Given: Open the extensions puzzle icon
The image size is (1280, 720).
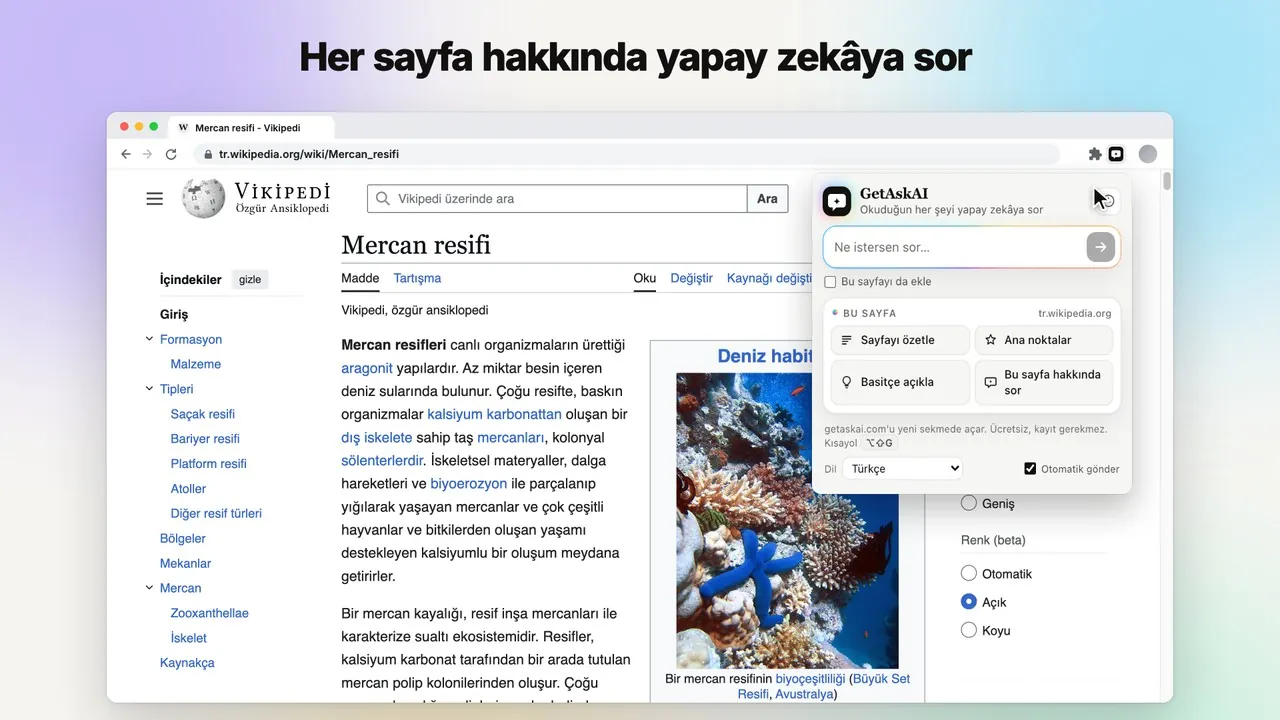Looking at the screenshot, I should point(1095,154).
